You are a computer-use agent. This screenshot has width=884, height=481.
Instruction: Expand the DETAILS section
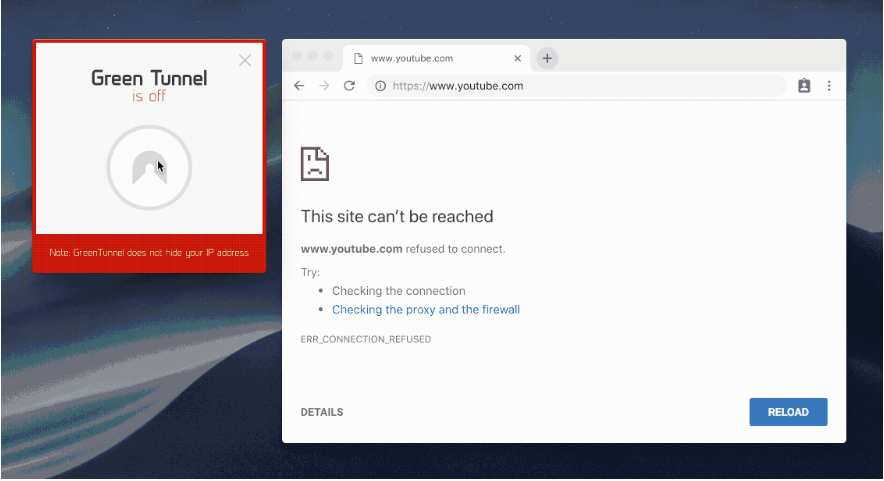click(x=322, y=412)
